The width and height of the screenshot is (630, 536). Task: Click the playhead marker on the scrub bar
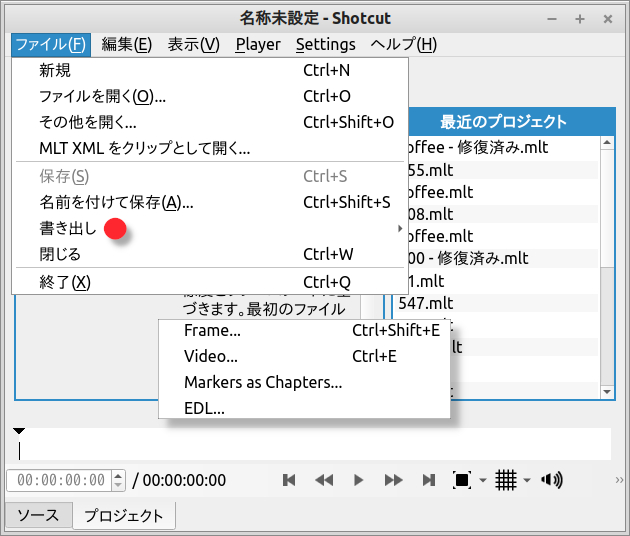click(19, 432)
